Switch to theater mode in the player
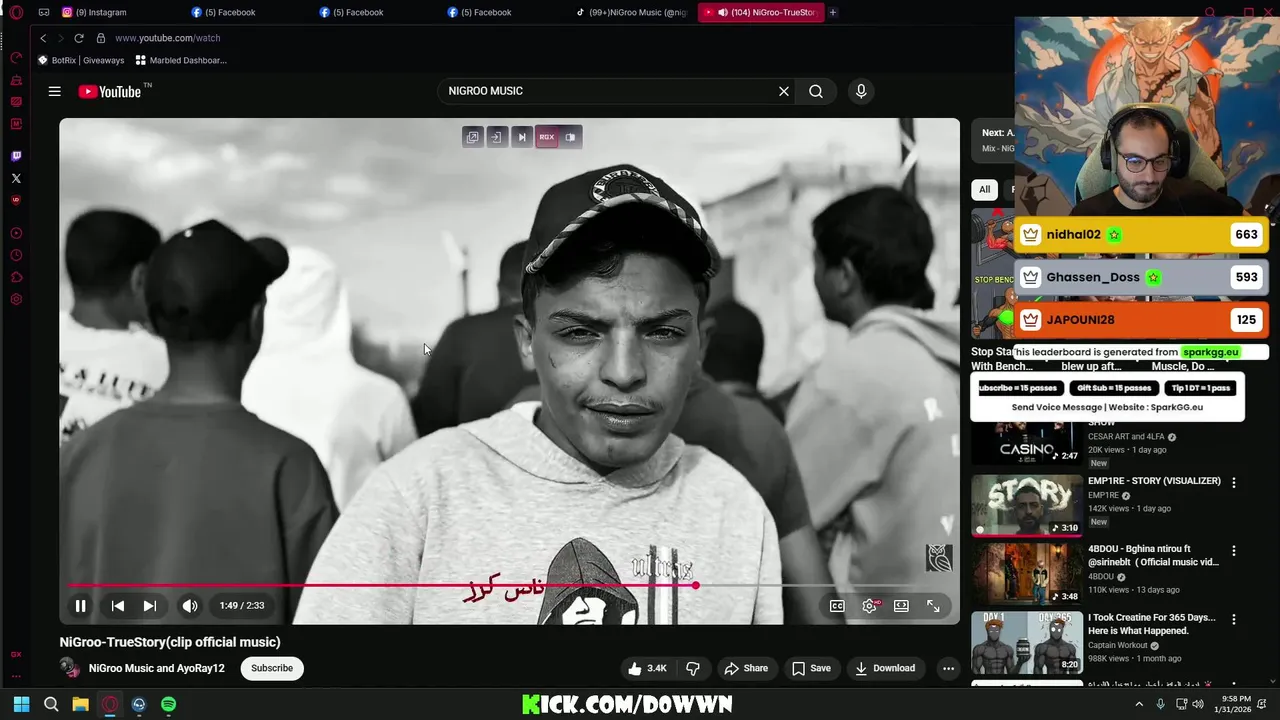 [x=901, y=606]
